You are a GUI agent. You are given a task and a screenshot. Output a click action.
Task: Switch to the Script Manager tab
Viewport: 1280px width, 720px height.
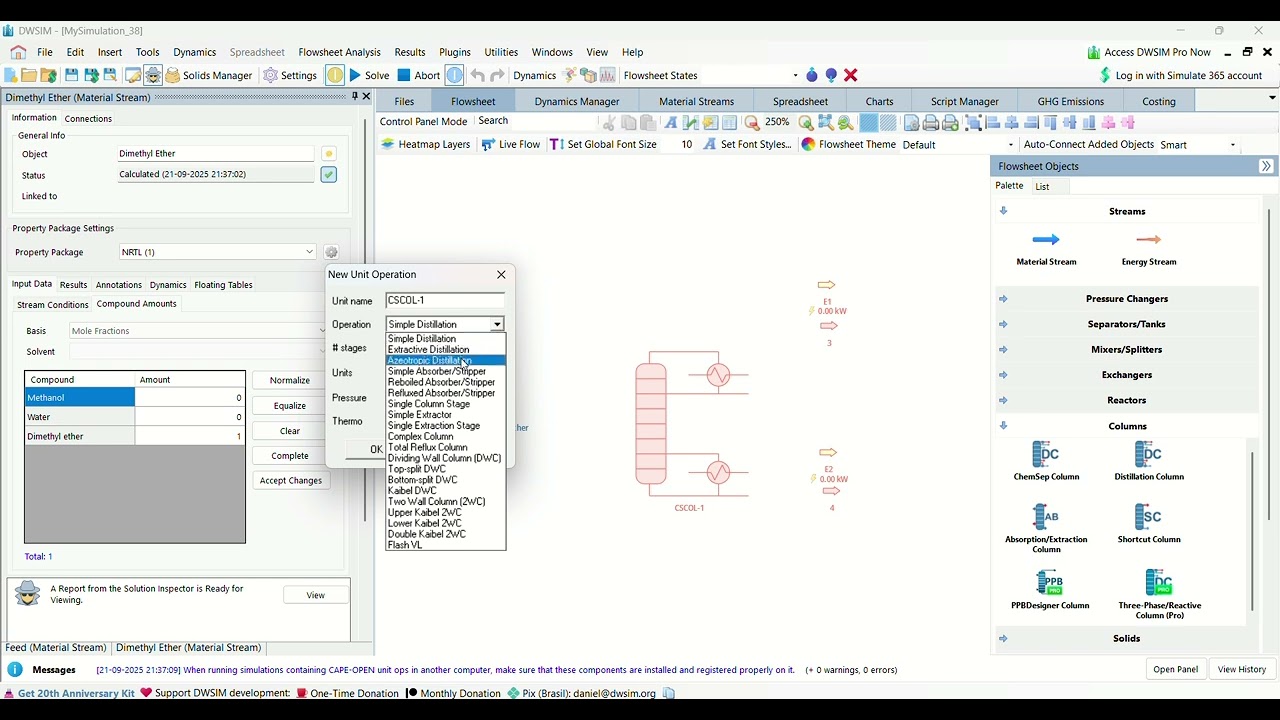(964, 101)
